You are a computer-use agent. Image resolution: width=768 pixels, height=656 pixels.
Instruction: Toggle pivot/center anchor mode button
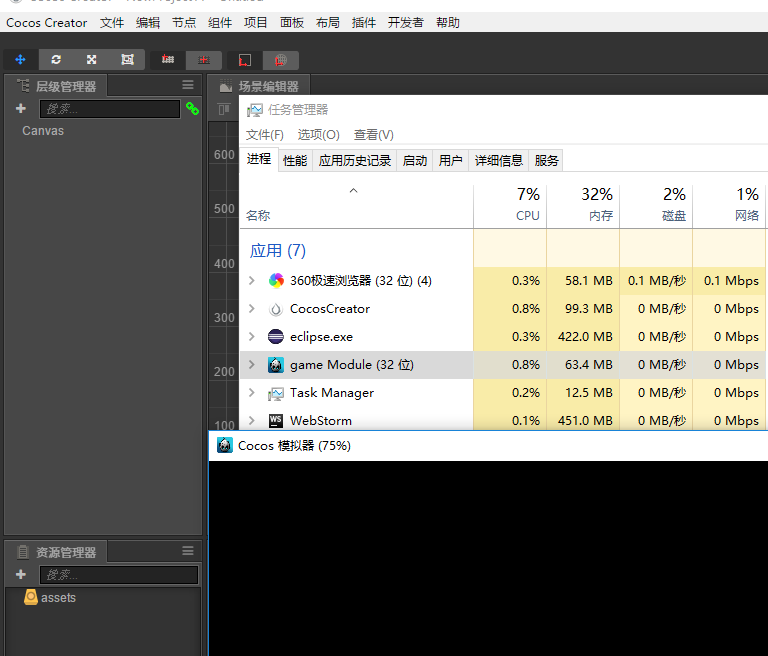coord(168,60)
